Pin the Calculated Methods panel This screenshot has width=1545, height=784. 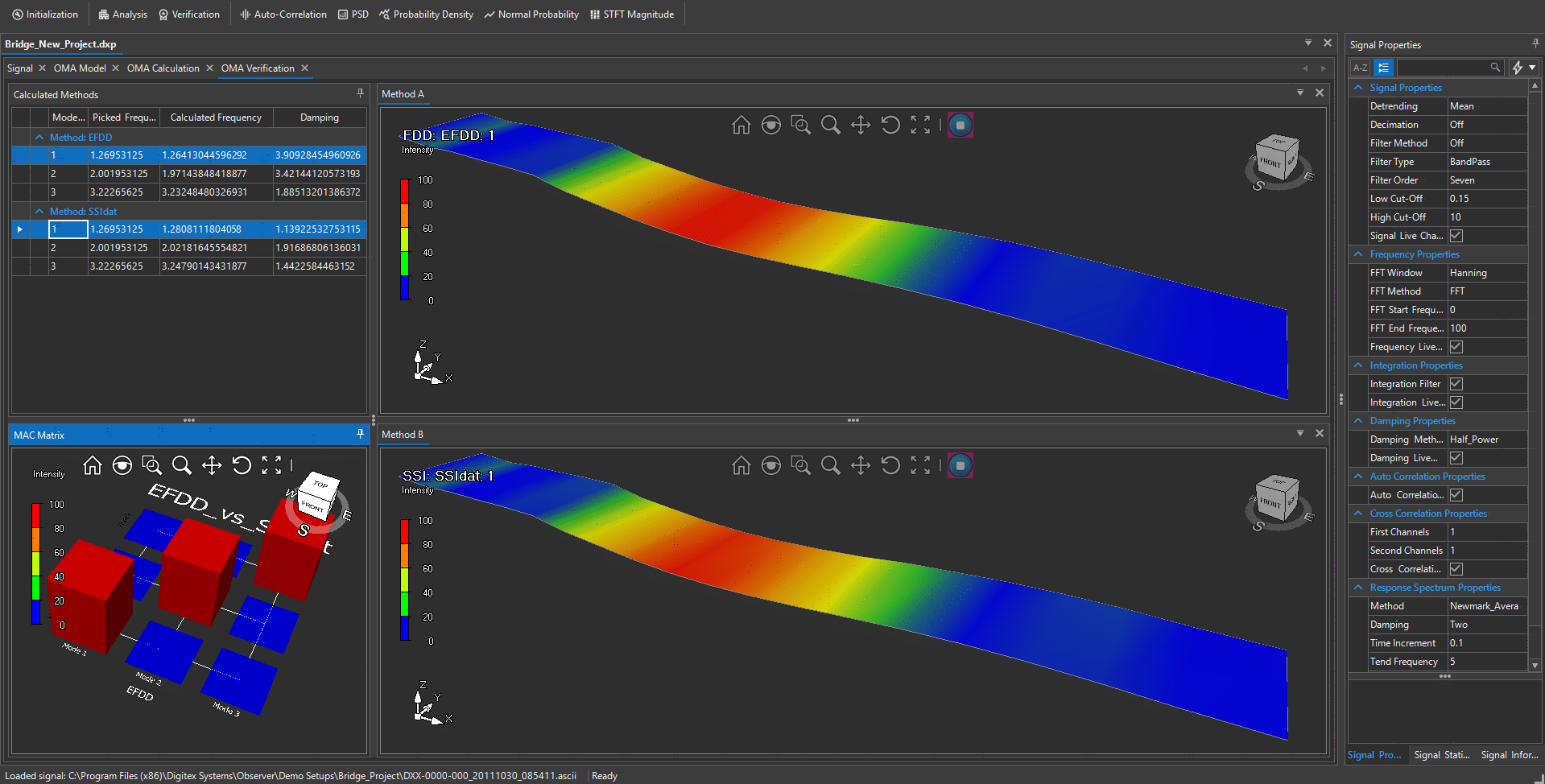[x=360, y=94]
